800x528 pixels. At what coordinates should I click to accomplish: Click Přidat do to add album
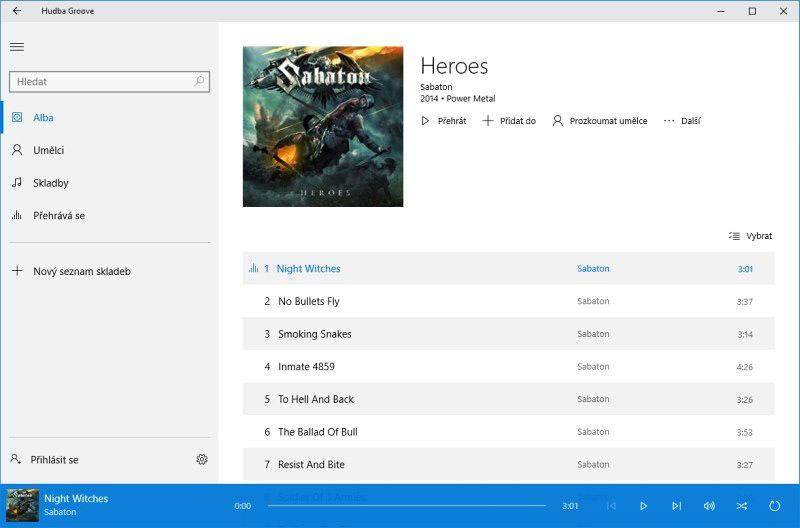pyautogui.click(x=509, y=121)
